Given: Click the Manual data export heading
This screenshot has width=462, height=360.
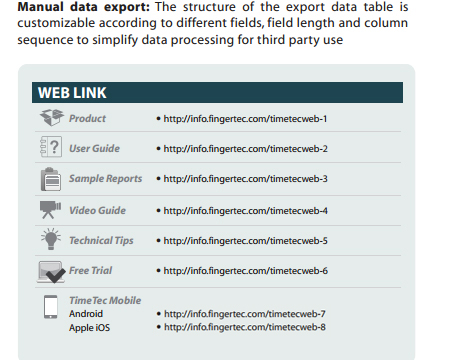Looking at the screenshot, I should click(x=84, y=7).
